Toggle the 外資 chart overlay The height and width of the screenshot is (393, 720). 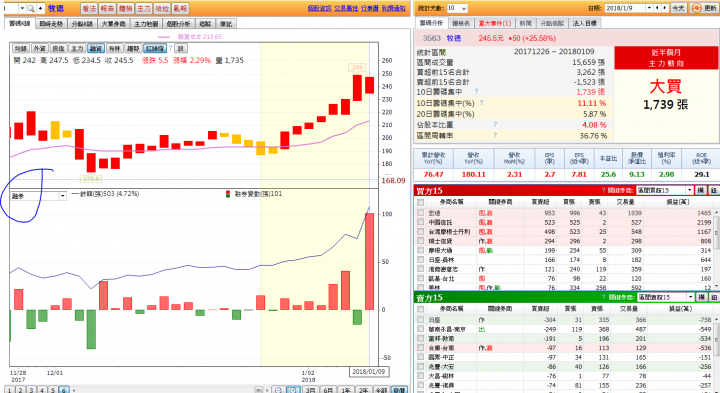[x=39, y=48]
